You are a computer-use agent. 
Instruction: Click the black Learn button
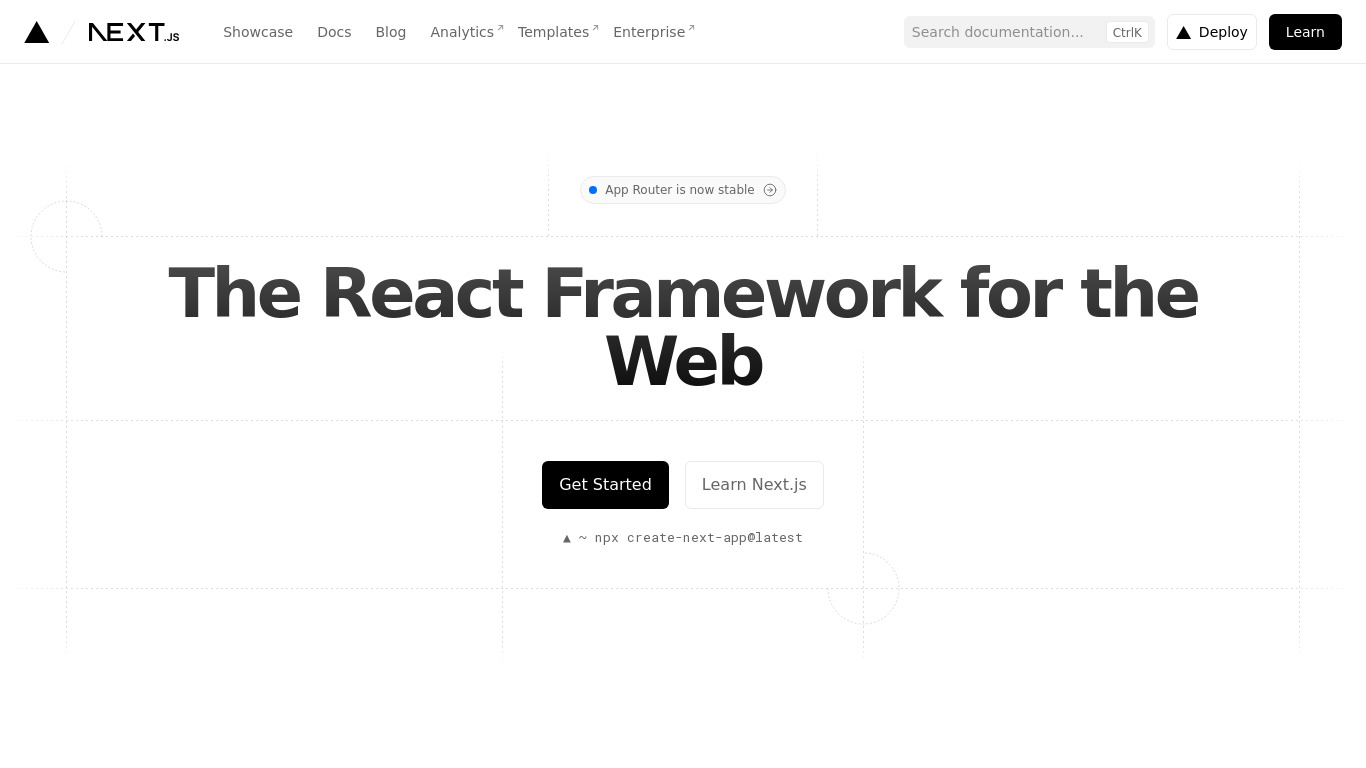tap(1305, 32)
